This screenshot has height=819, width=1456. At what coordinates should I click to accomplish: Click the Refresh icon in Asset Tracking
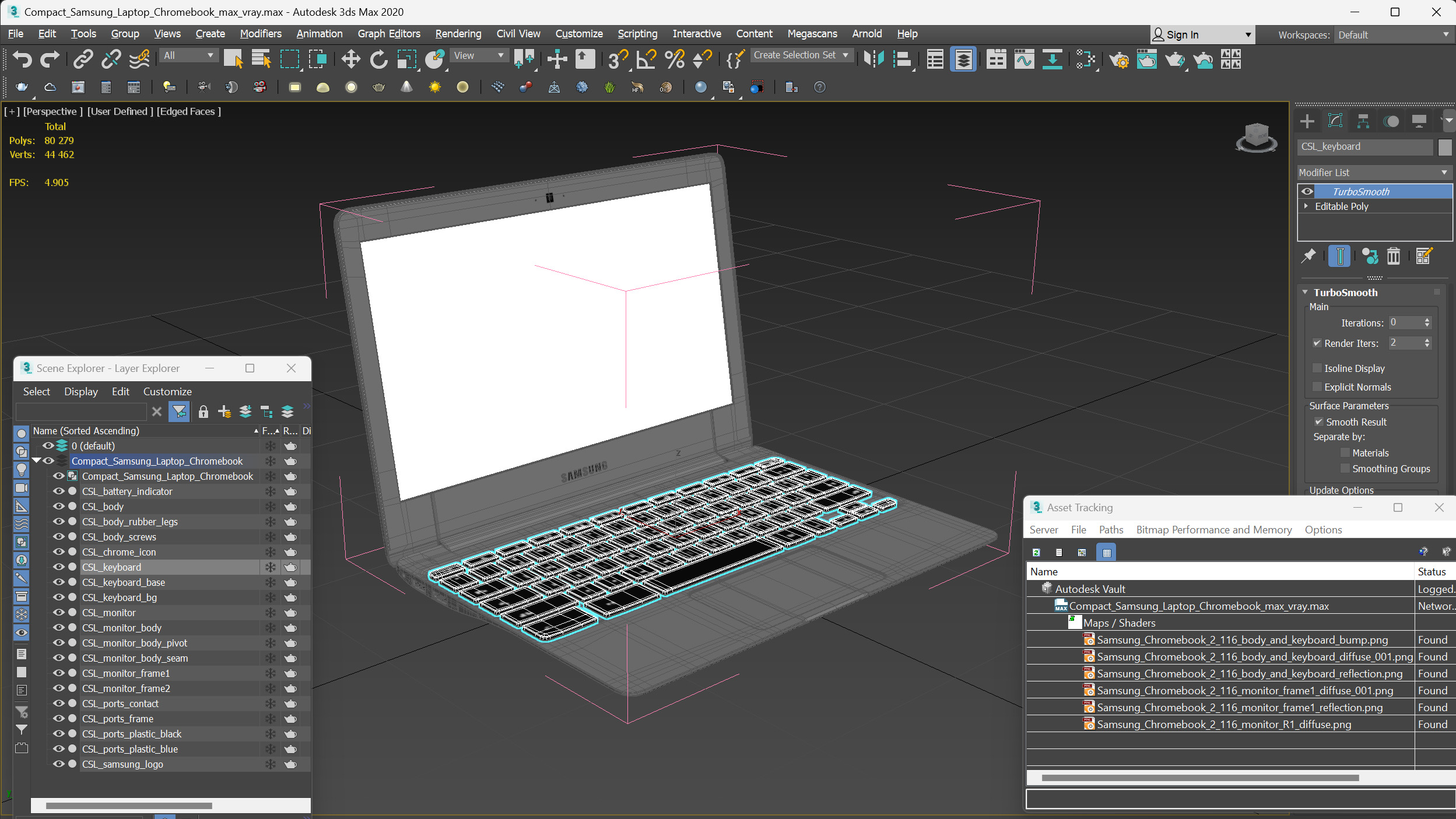tap(1036, 552)
